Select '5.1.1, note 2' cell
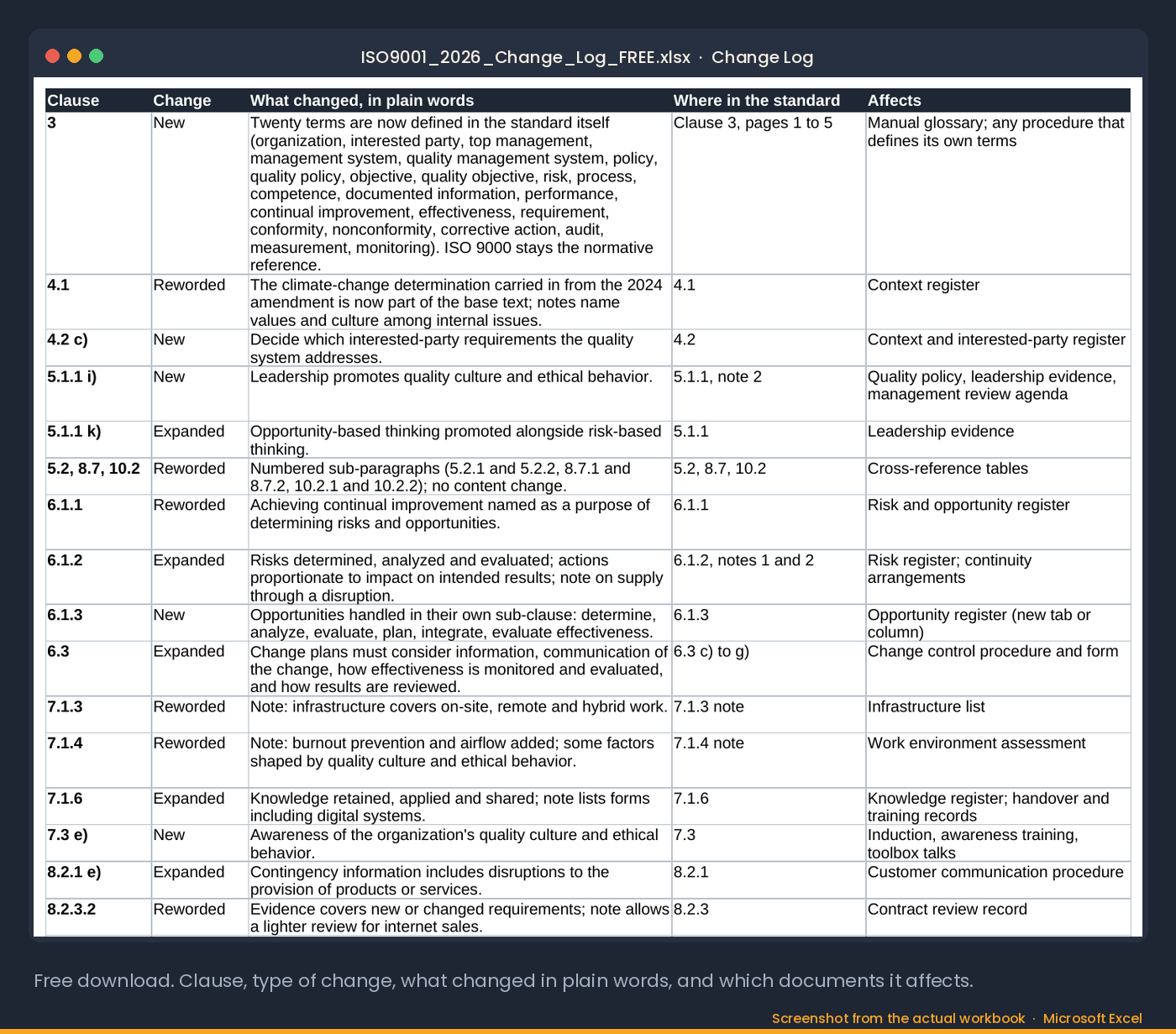Image resolution: width=1176 pixels, height=1034 pixels. [x=769, y=394]
